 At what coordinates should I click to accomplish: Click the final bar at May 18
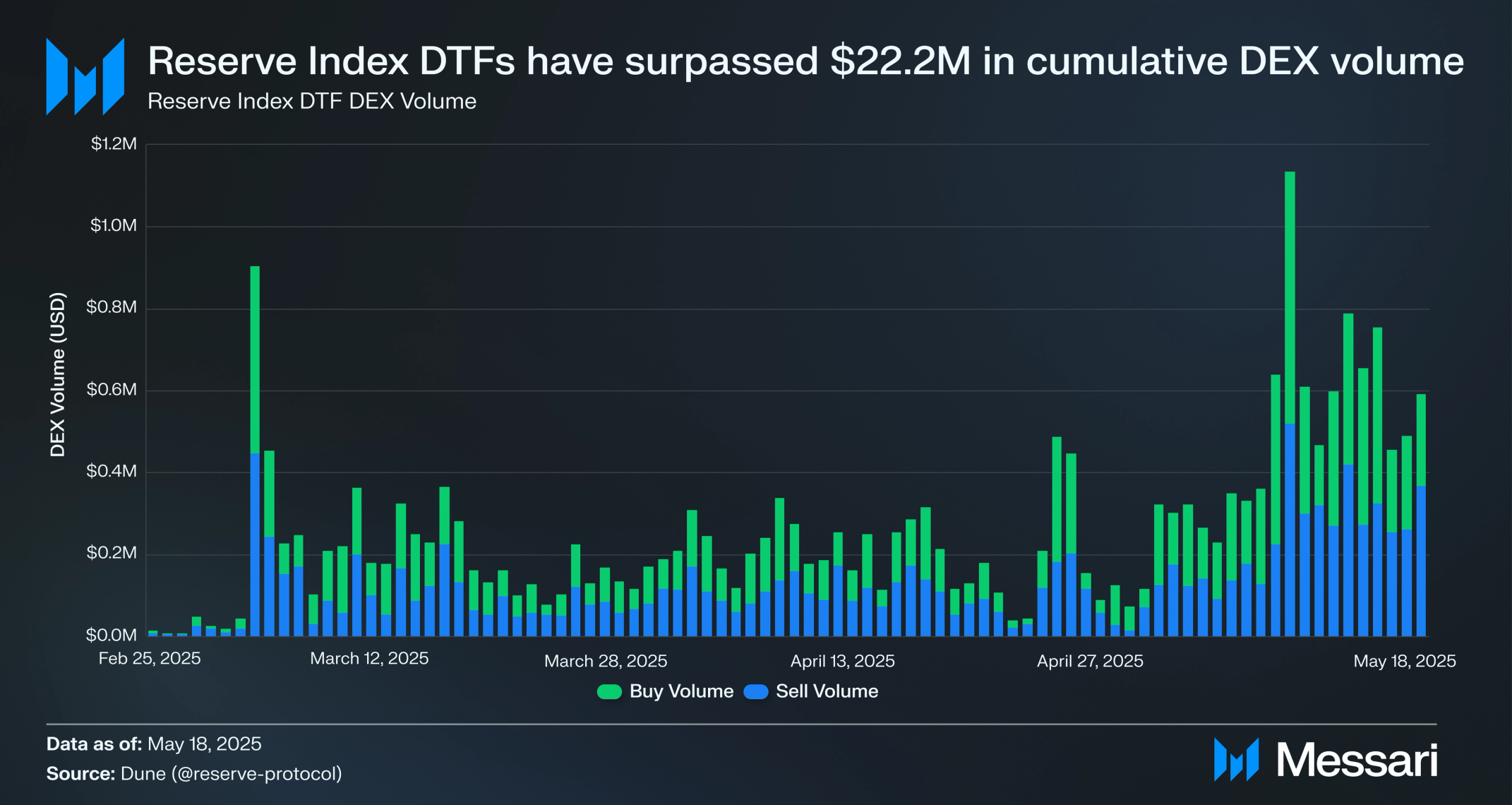[x=1421, y=515]
